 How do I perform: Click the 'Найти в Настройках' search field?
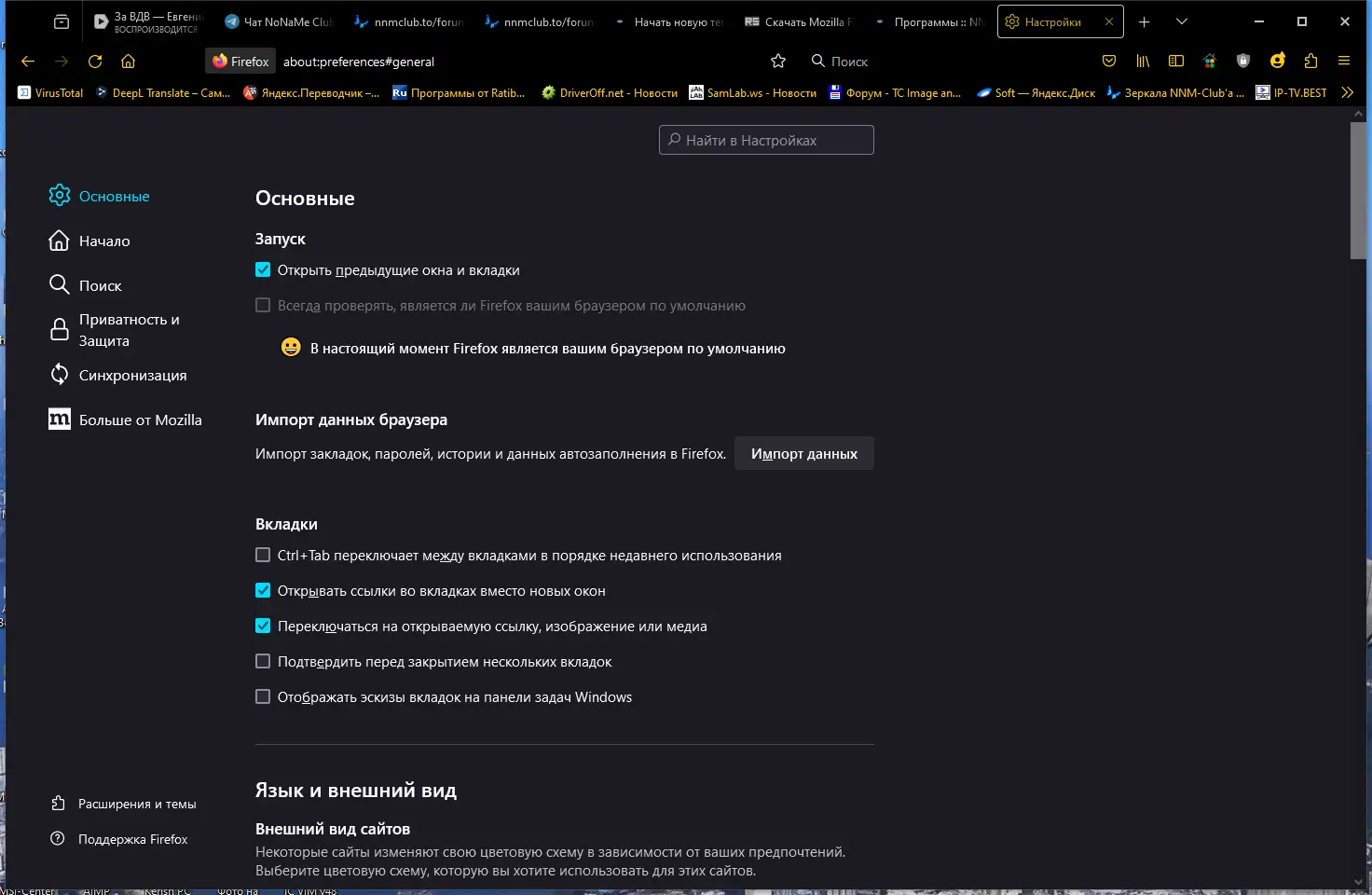(x=766, y=140)
